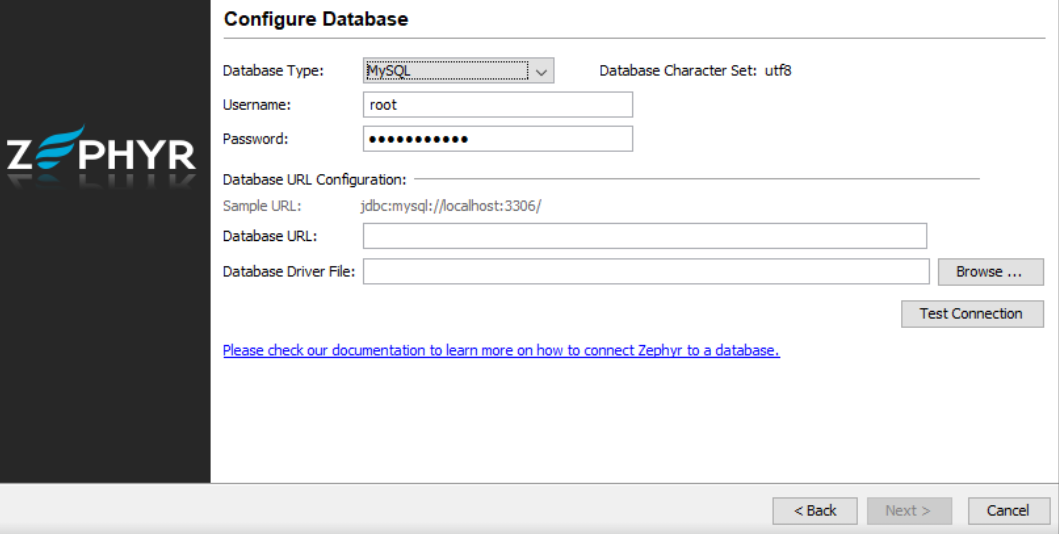Focus the Username field containing root

point(497,105)
